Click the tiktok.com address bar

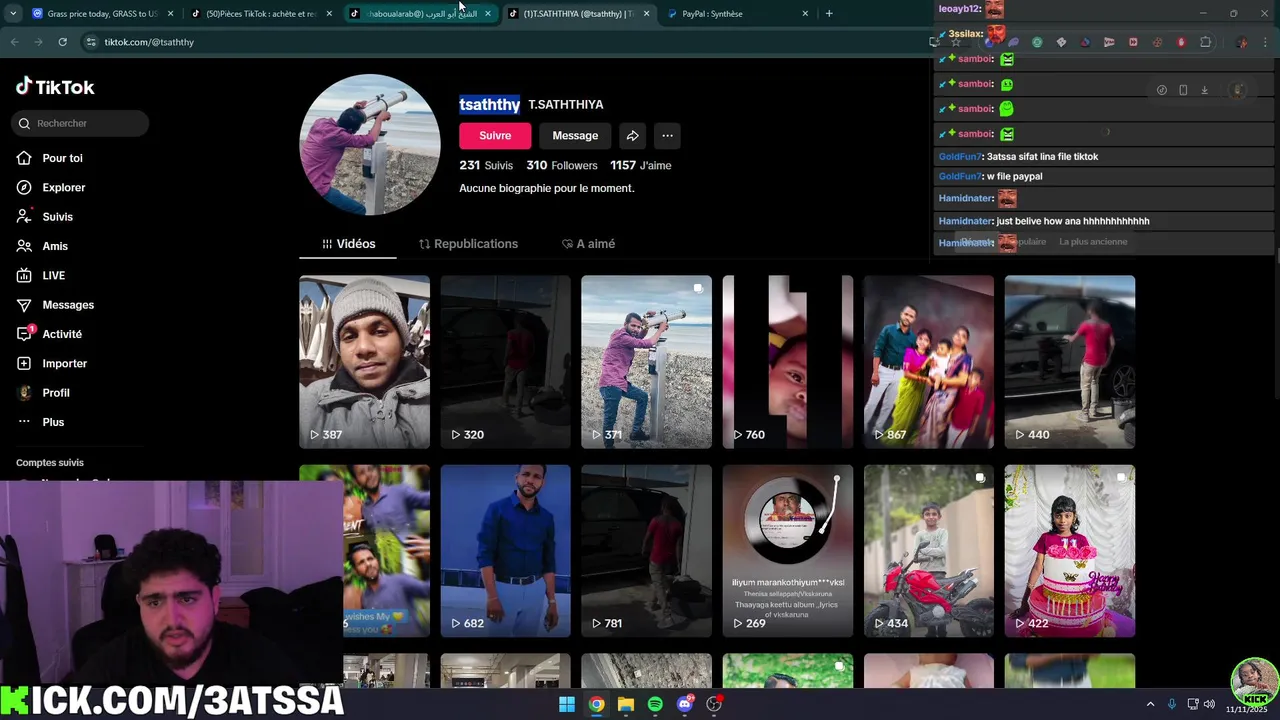click(x=500, y=42)
